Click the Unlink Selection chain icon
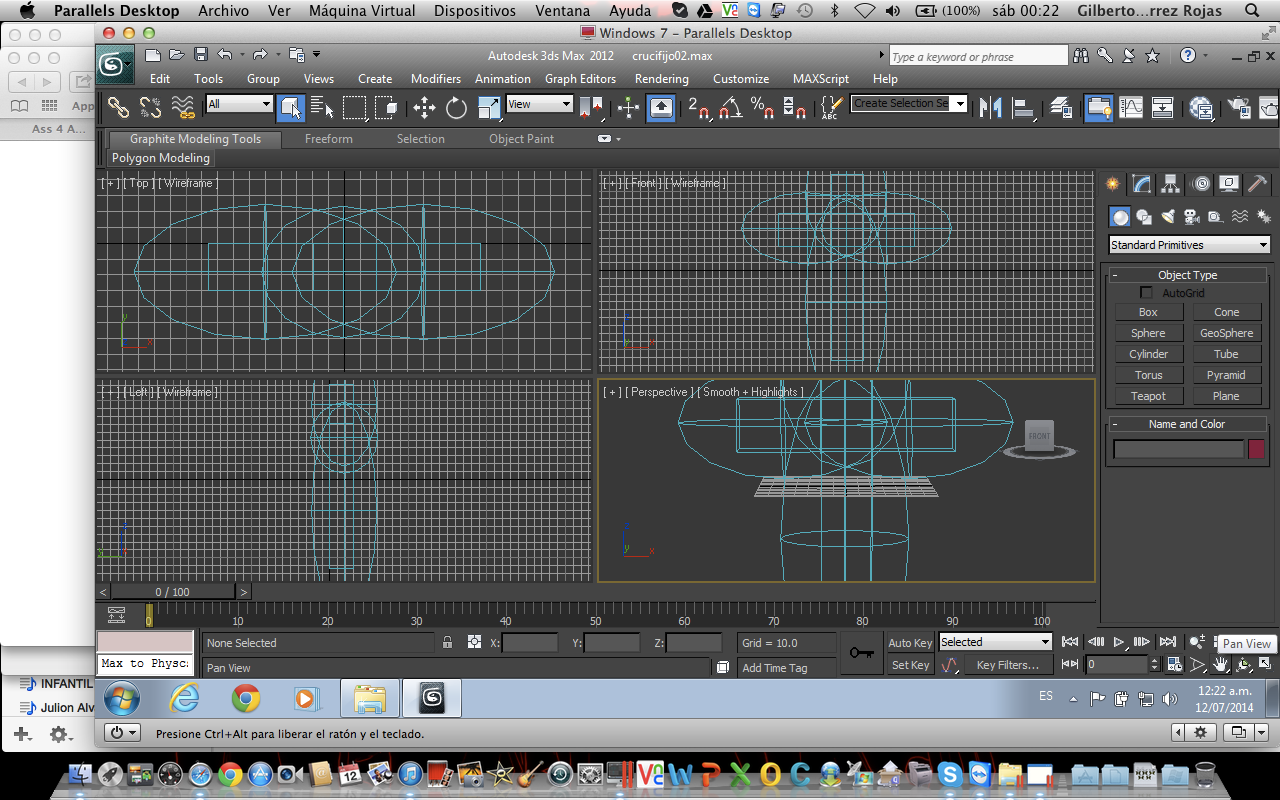Screen dimensions: 1280x800 (150, 106)
